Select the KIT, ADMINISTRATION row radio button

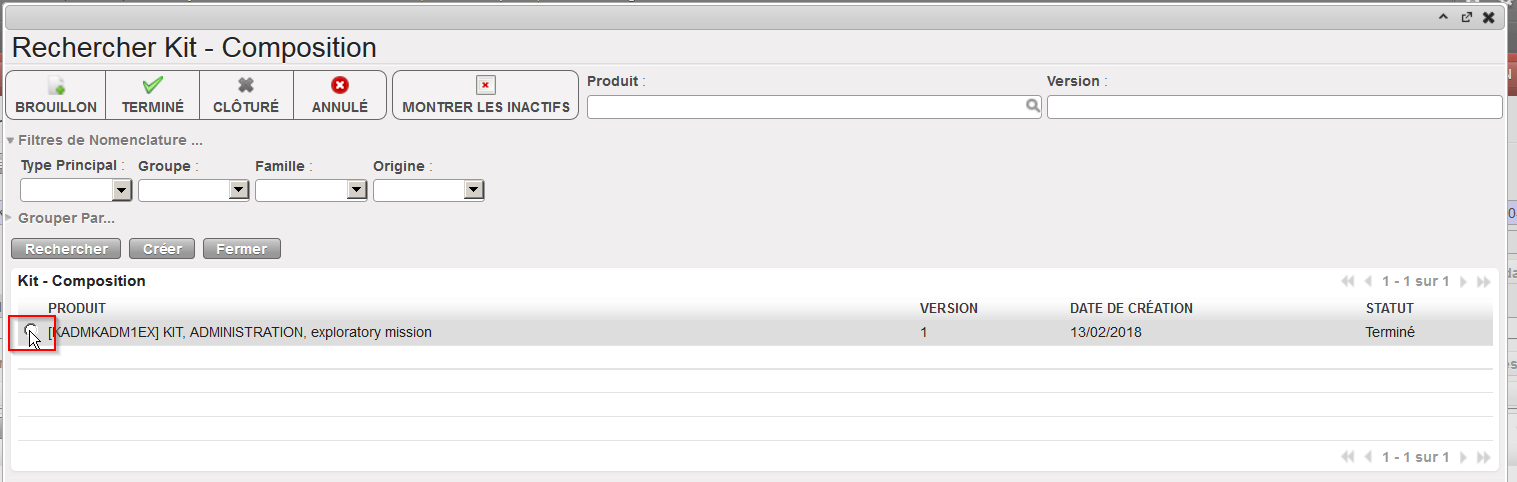[x=30, y=332]
